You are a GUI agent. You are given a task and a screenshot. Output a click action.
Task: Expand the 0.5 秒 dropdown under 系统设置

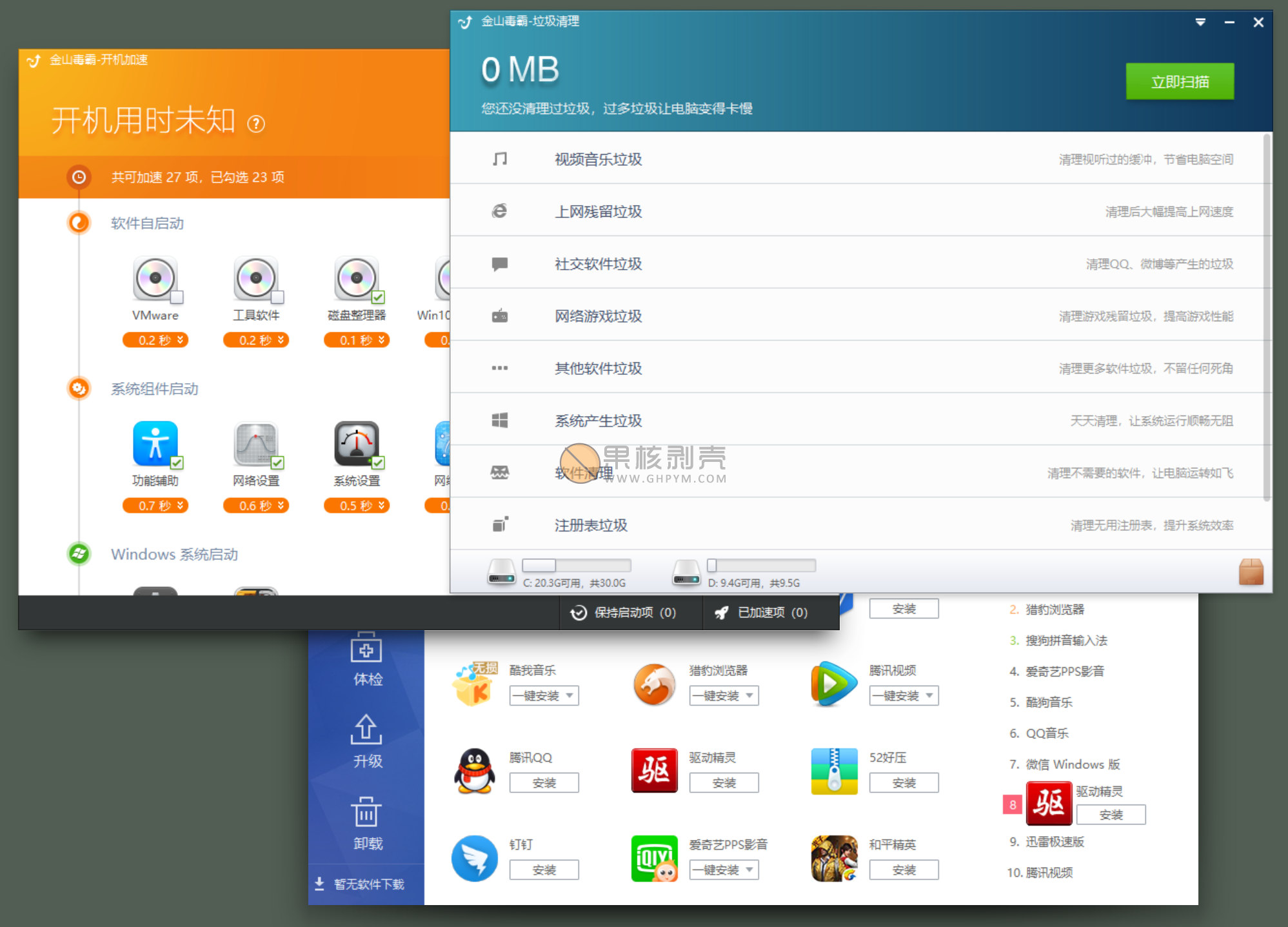click(x=357, y=505)
